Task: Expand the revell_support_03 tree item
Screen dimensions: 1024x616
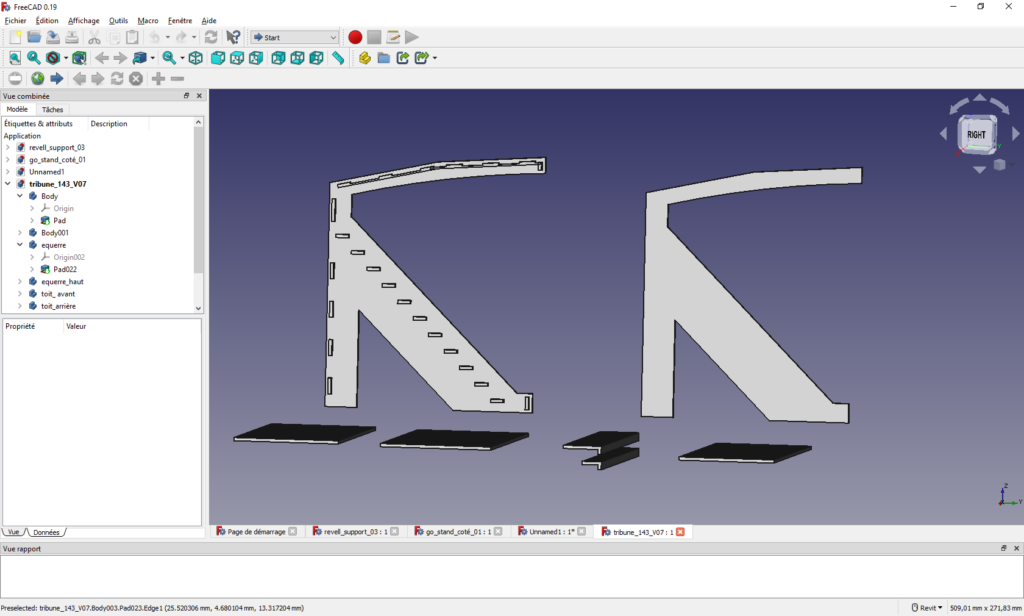Action: tap(8, 147)
